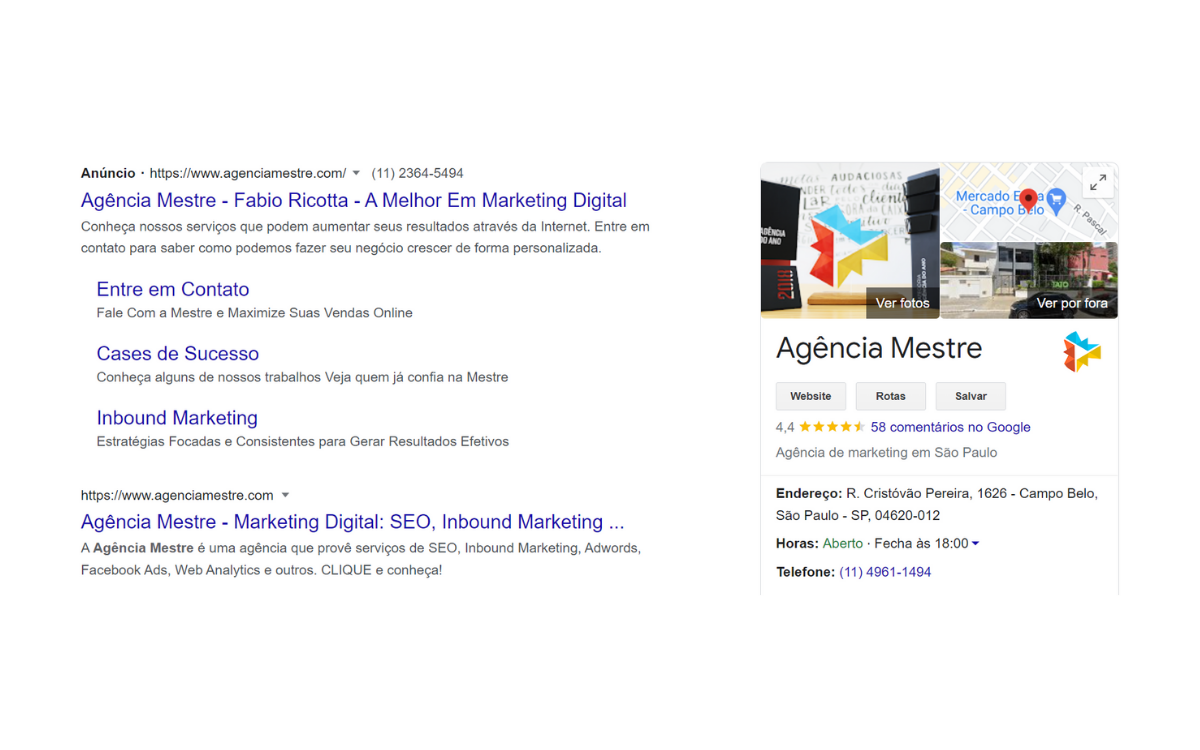Screen dimensions: 1200x750
Task: Open the ad headline about Fabio Ricotta
Action: tap(353, 200)
